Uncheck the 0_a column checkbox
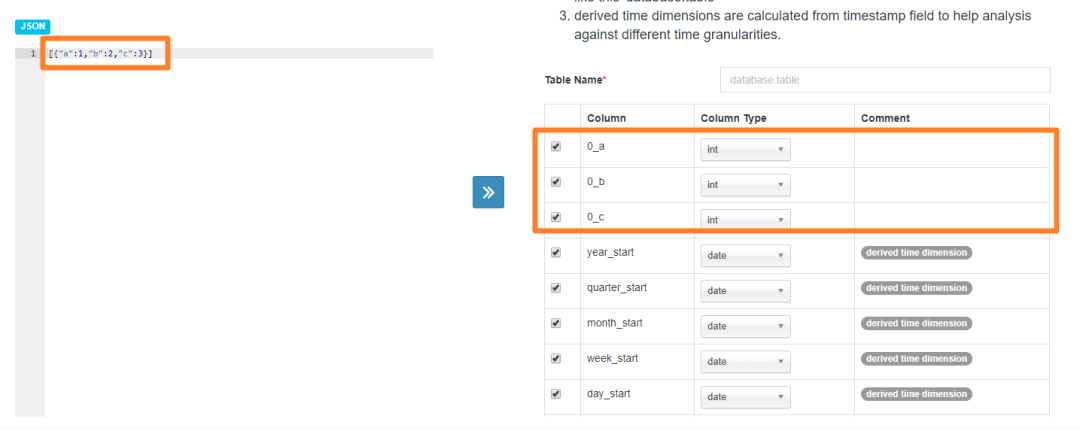The height and width of the screenshot is (437, 1080). (556, 146)
